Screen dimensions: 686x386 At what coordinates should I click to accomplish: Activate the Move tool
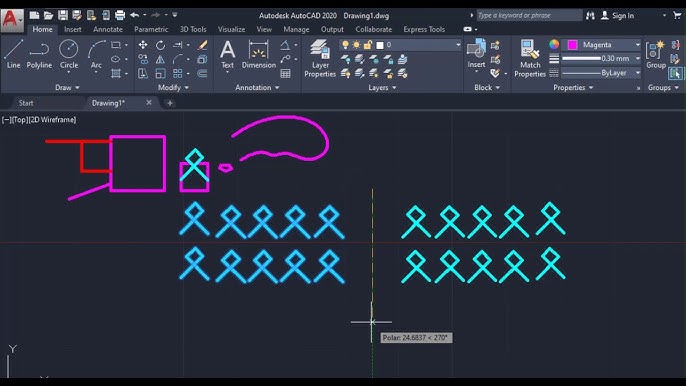[x=143, y=45]
